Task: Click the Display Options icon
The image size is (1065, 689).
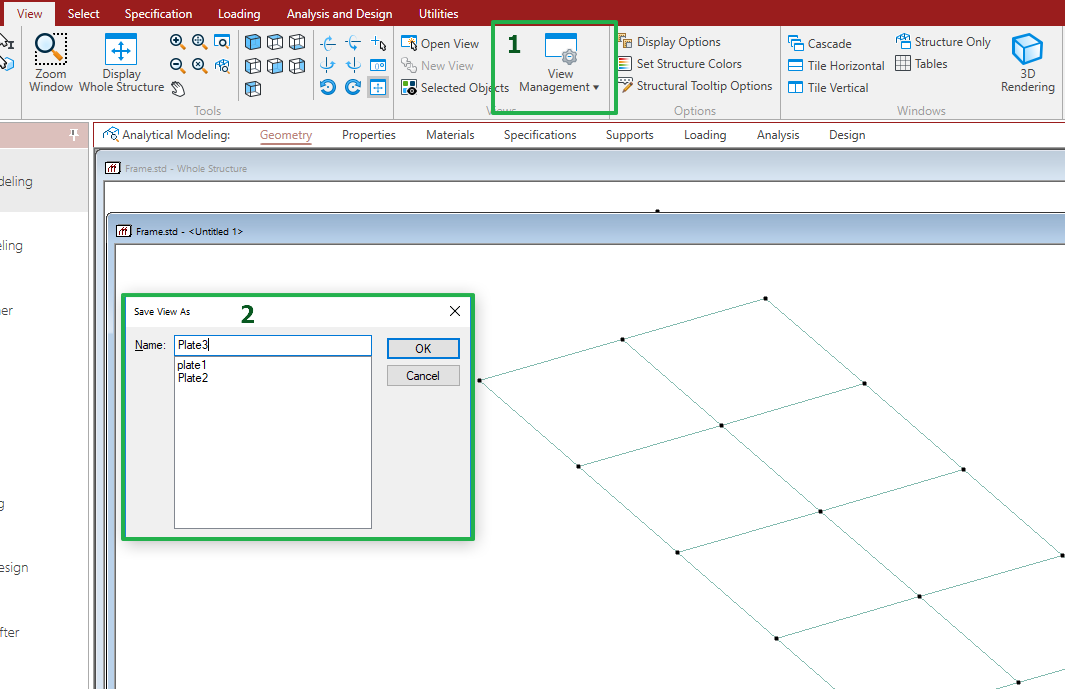Action: click(625, 42)
